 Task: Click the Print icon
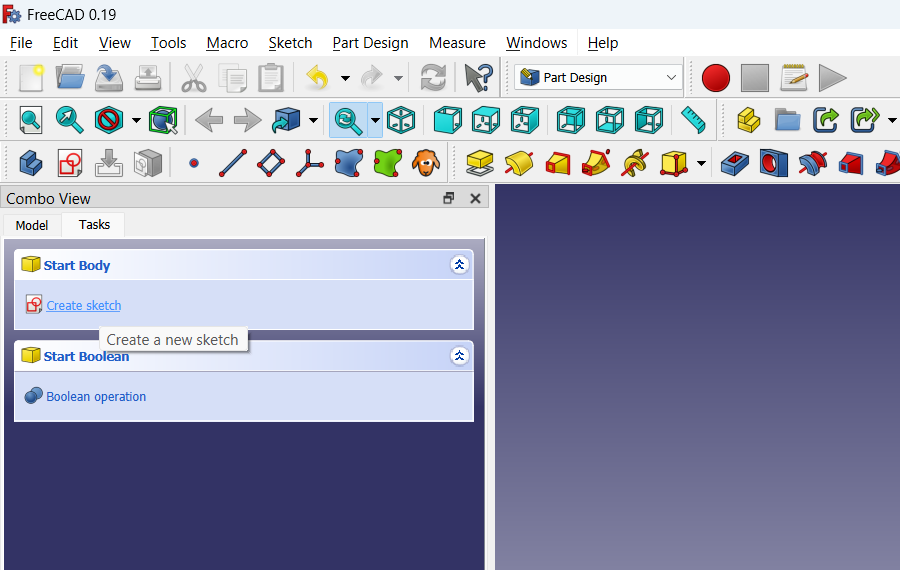pos(148,77)
